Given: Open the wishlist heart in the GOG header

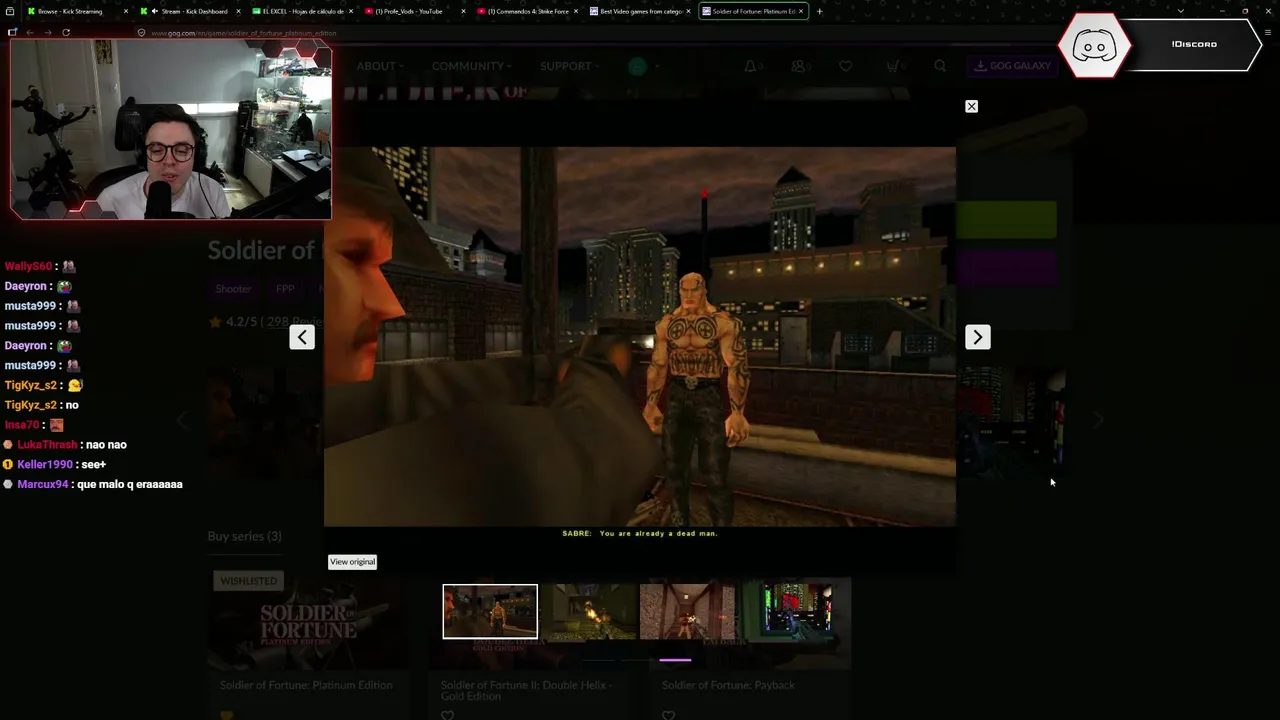Looking at the screenshot, I should [x=845, y=66].
